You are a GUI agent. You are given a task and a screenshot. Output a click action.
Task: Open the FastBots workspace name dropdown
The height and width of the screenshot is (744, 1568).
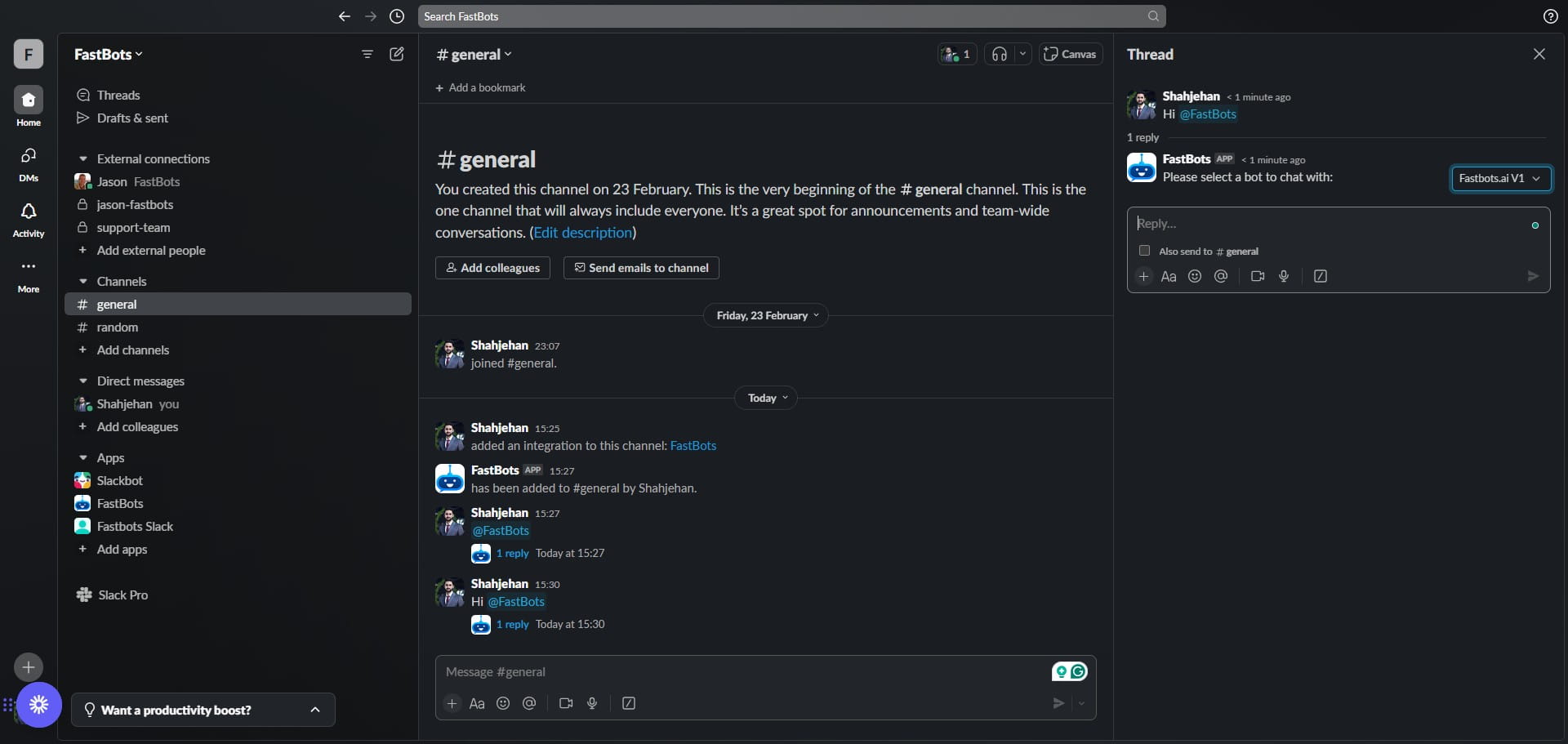[109, 54]
